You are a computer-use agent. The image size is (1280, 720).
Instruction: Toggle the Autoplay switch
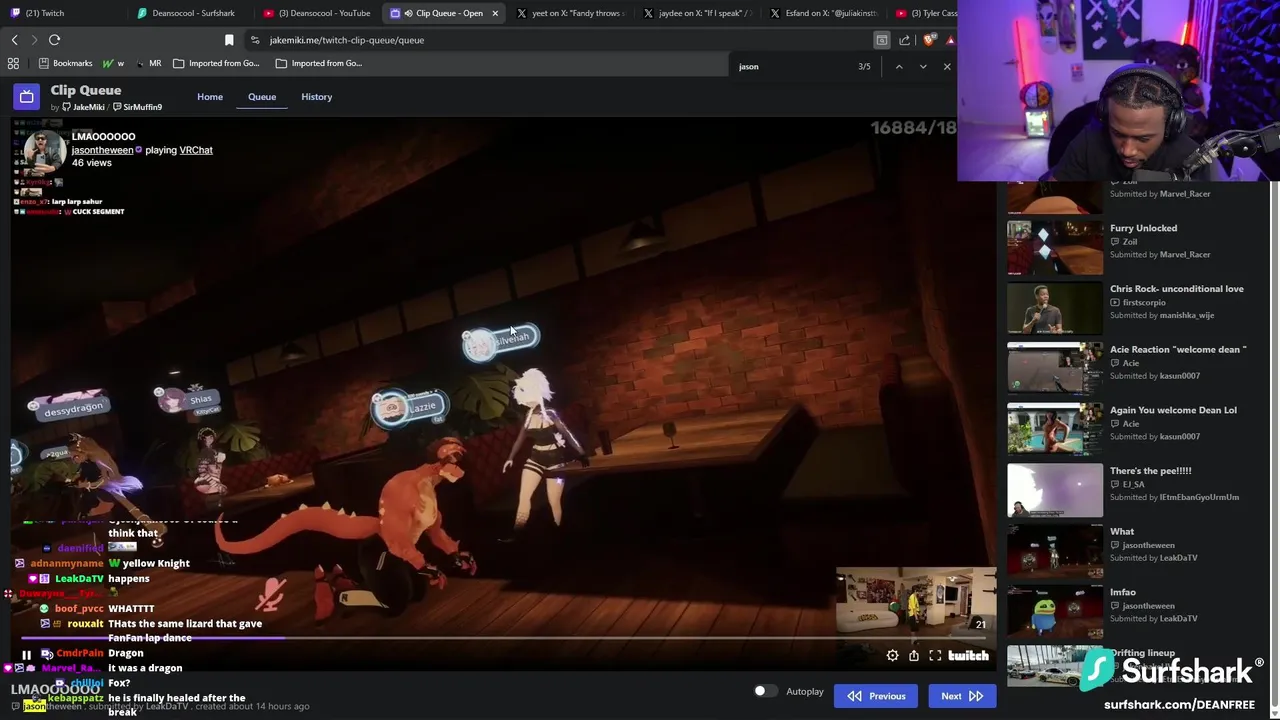click(765, 691)
